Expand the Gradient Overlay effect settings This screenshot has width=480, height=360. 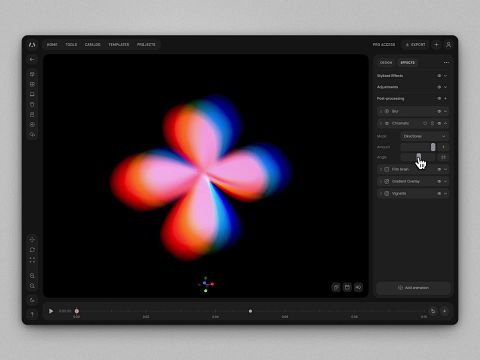(x=445, y=181)
